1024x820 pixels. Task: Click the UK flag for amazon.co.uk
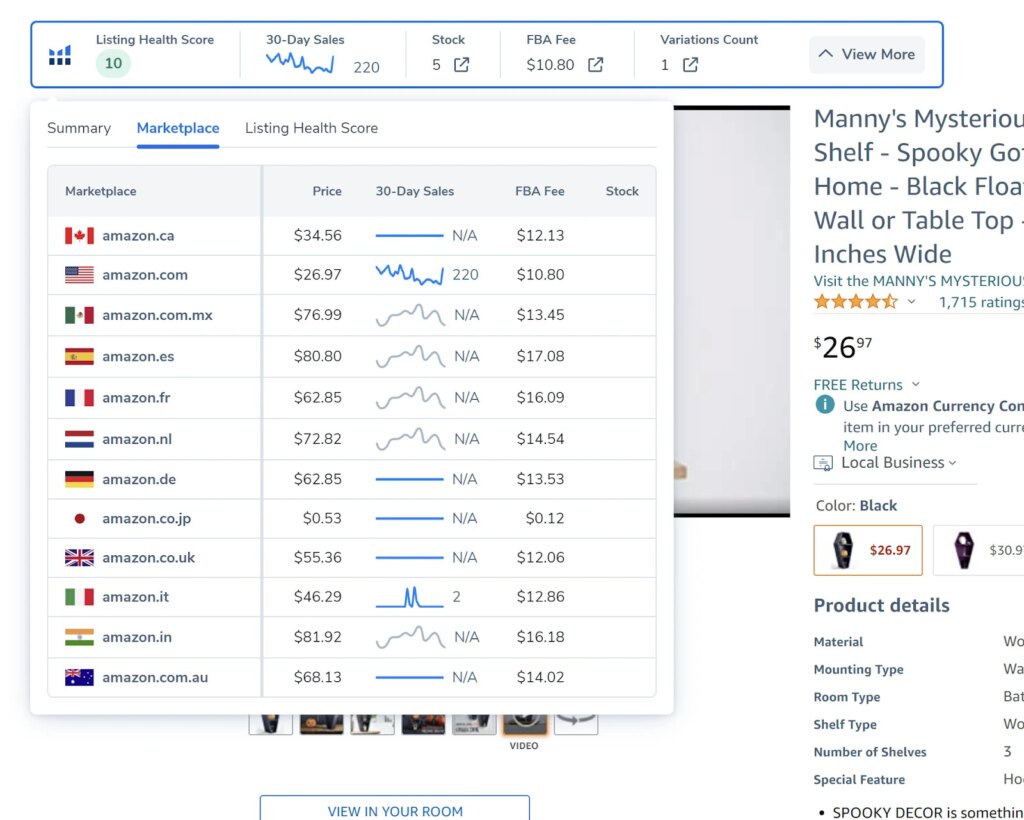click(x=79, y=558)
